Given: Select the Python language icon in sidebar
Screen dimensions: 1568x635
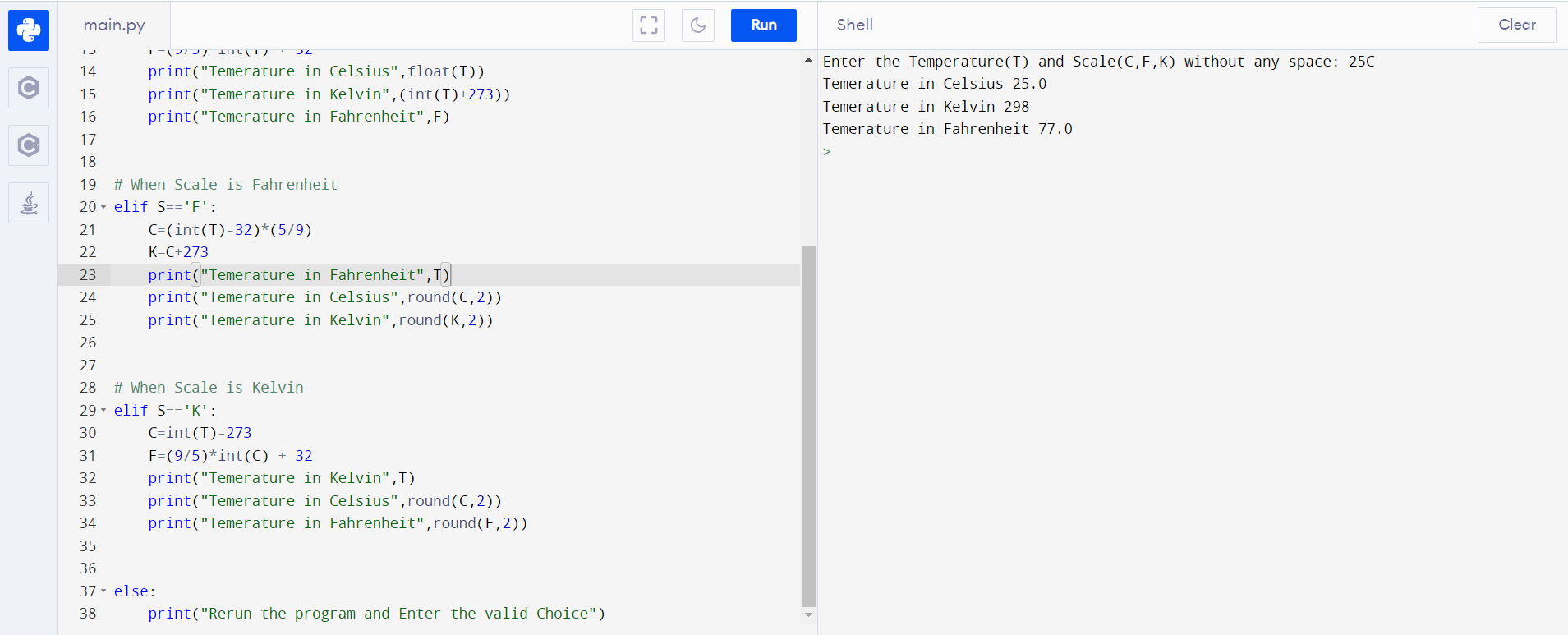Looking at the screenshot, I should point(29,30).
